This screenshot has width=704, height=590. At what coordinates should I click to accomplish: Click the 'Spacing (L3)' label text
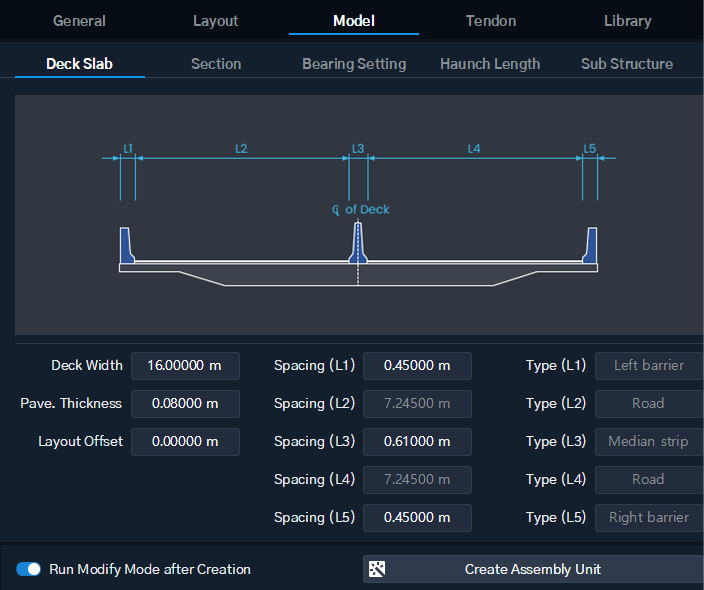click(314, 441)
